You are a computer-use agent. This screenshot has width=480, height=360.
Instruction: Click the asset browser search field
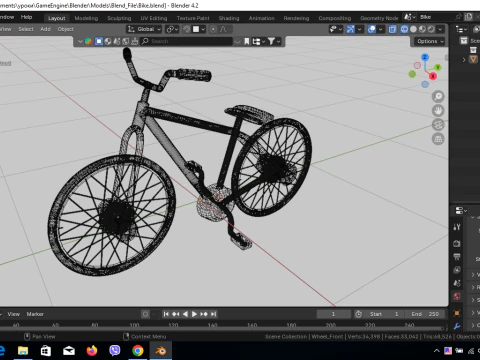187,41
